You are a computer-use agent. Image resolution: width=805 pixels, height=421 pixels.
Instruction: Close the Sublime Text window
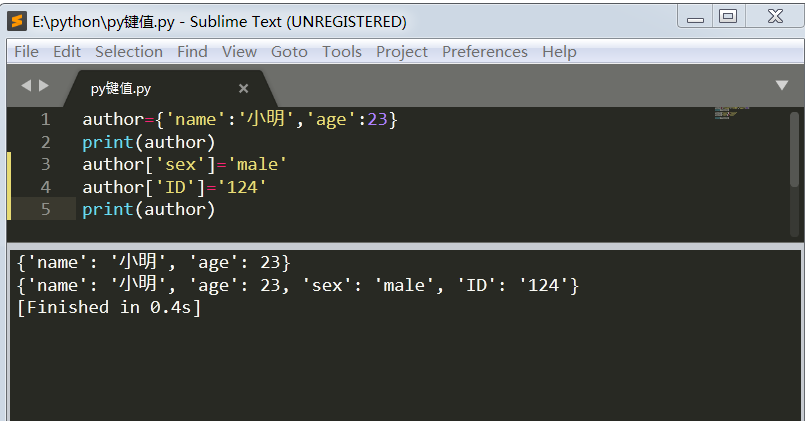pos(775,16)
